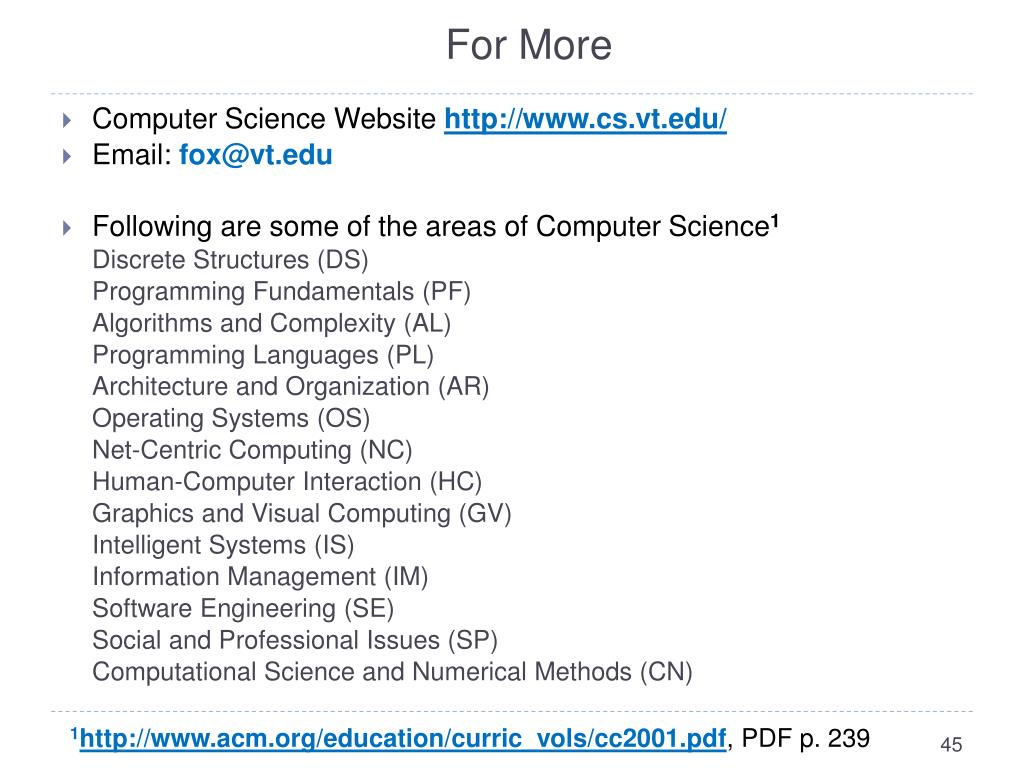
Task: Select Graphics and Visual Computing (GV)
Action: (x=302, y=514)
